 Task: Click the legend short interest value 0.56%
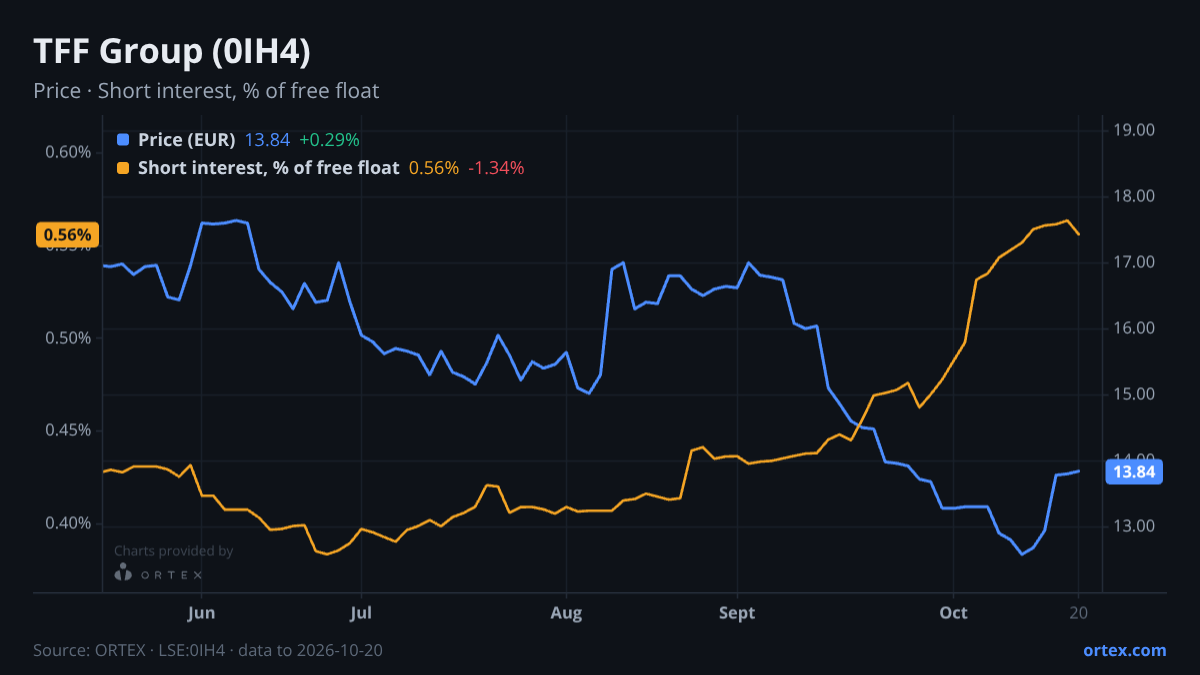pyautogui.click(x=434, y=168)
